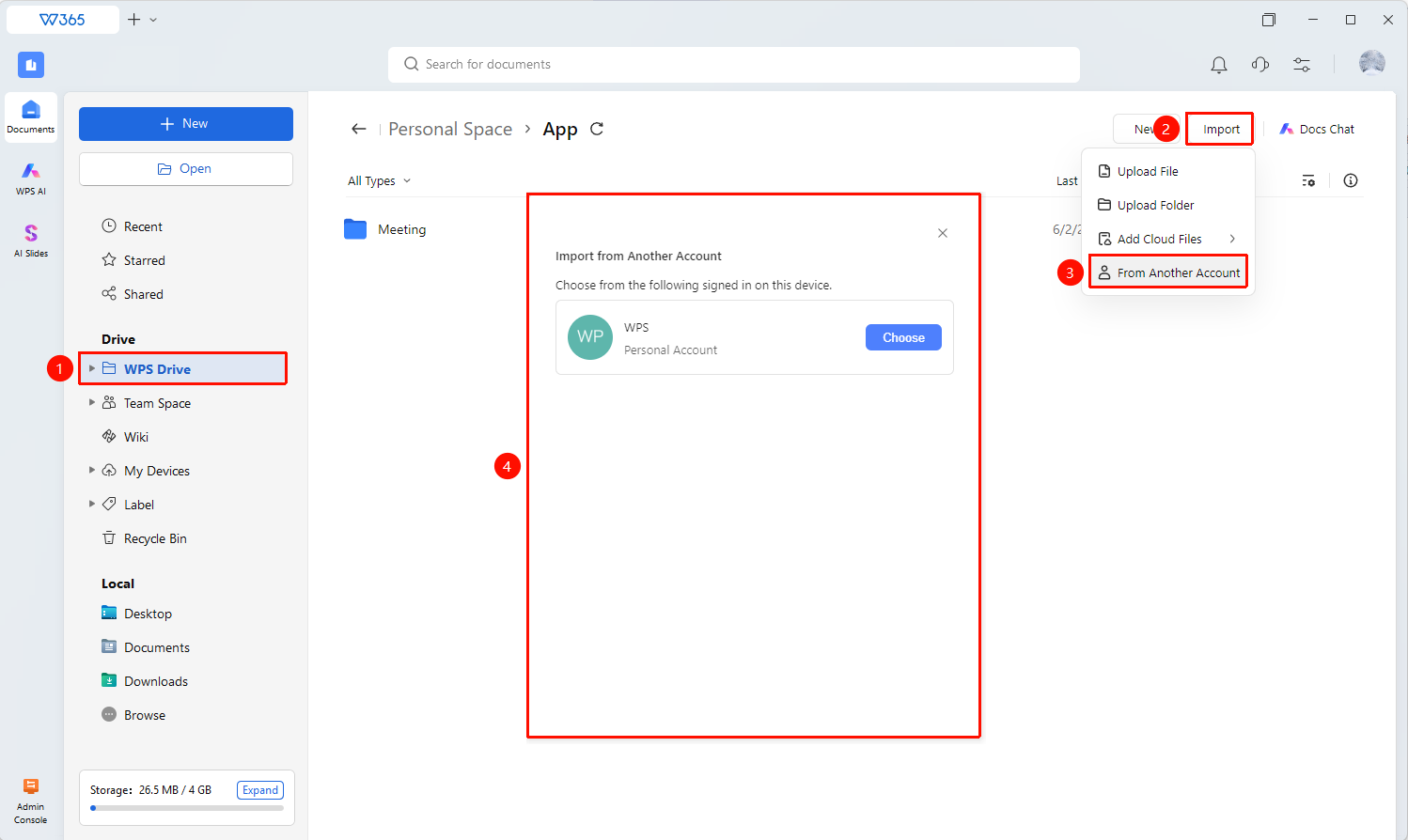Click the Search for documents field
The height and width of the screenshot is (840, 1408).
tap(734, 65)
